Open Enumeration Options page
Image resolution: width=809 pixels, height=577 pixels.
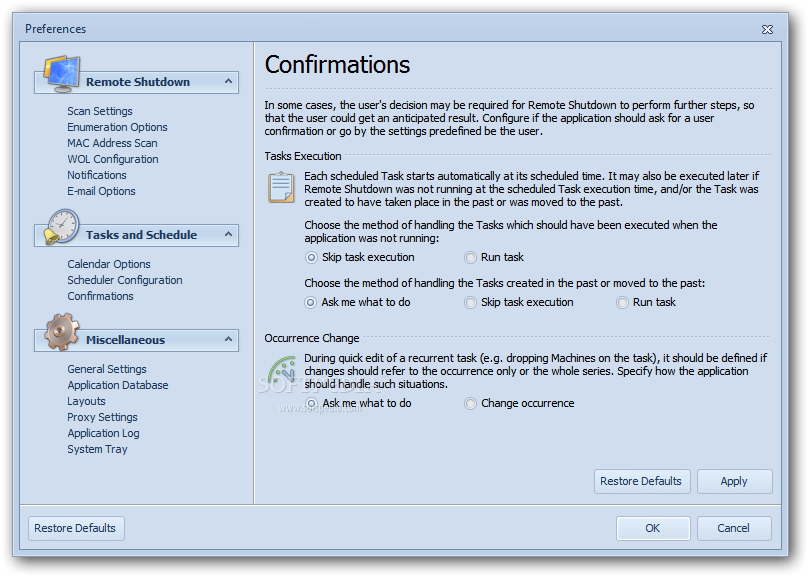117,127
